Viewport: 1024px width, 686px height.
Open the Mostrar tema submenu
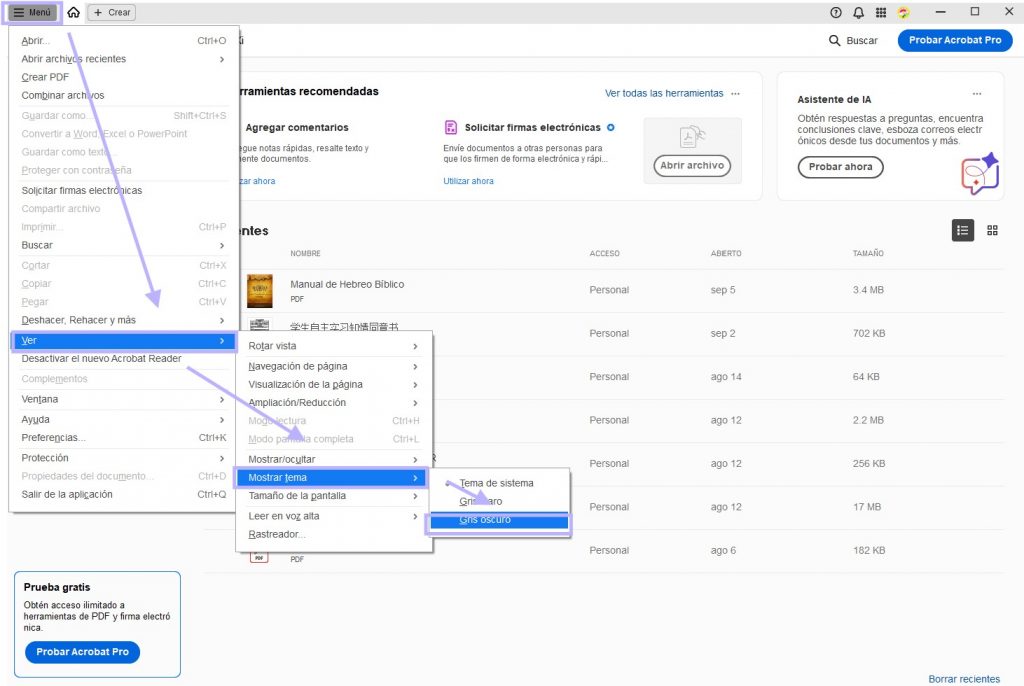coord(333,478)
